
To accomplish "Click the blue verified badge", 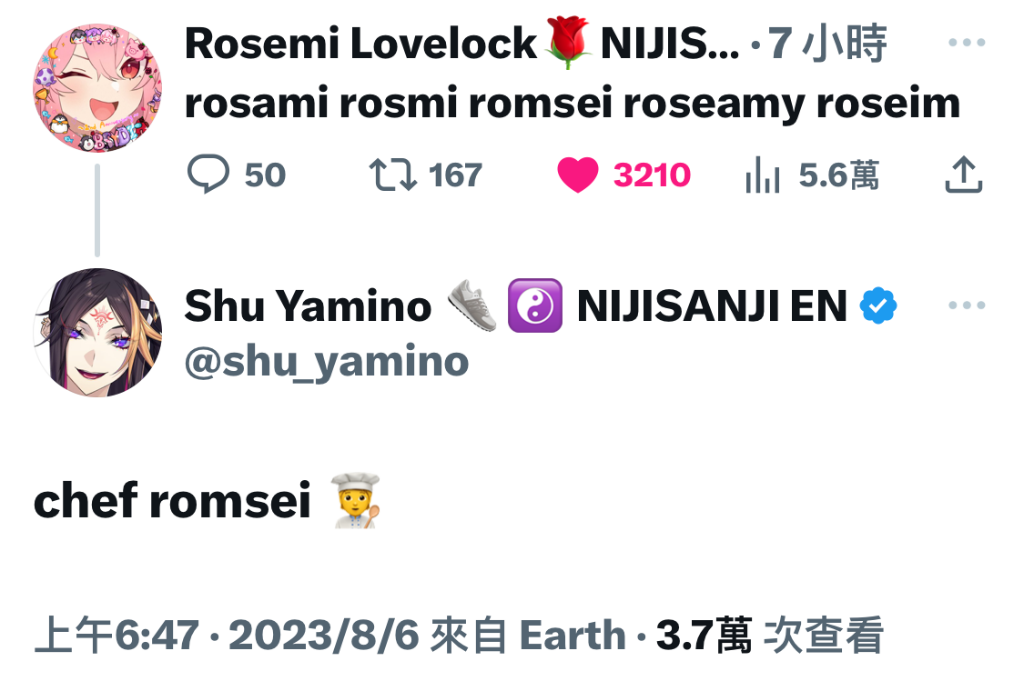I will (878, 306).
